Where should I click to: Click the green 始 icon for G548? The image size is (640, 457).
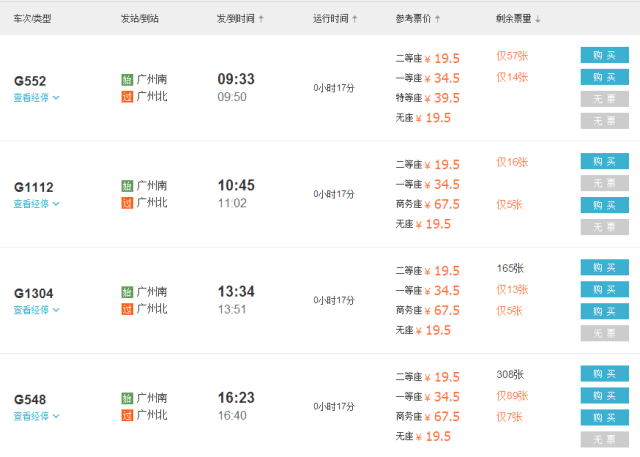127,398
